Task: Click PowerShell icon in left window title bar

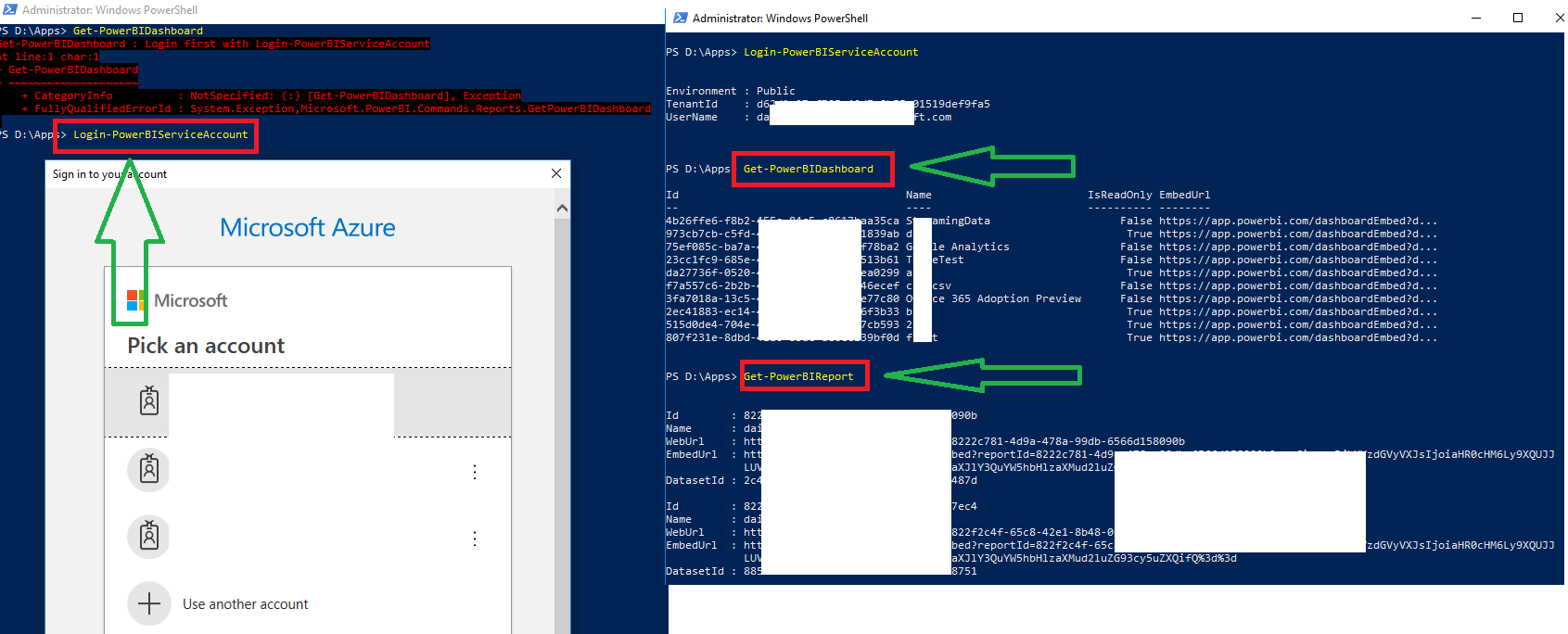Action: coord(9,9)
